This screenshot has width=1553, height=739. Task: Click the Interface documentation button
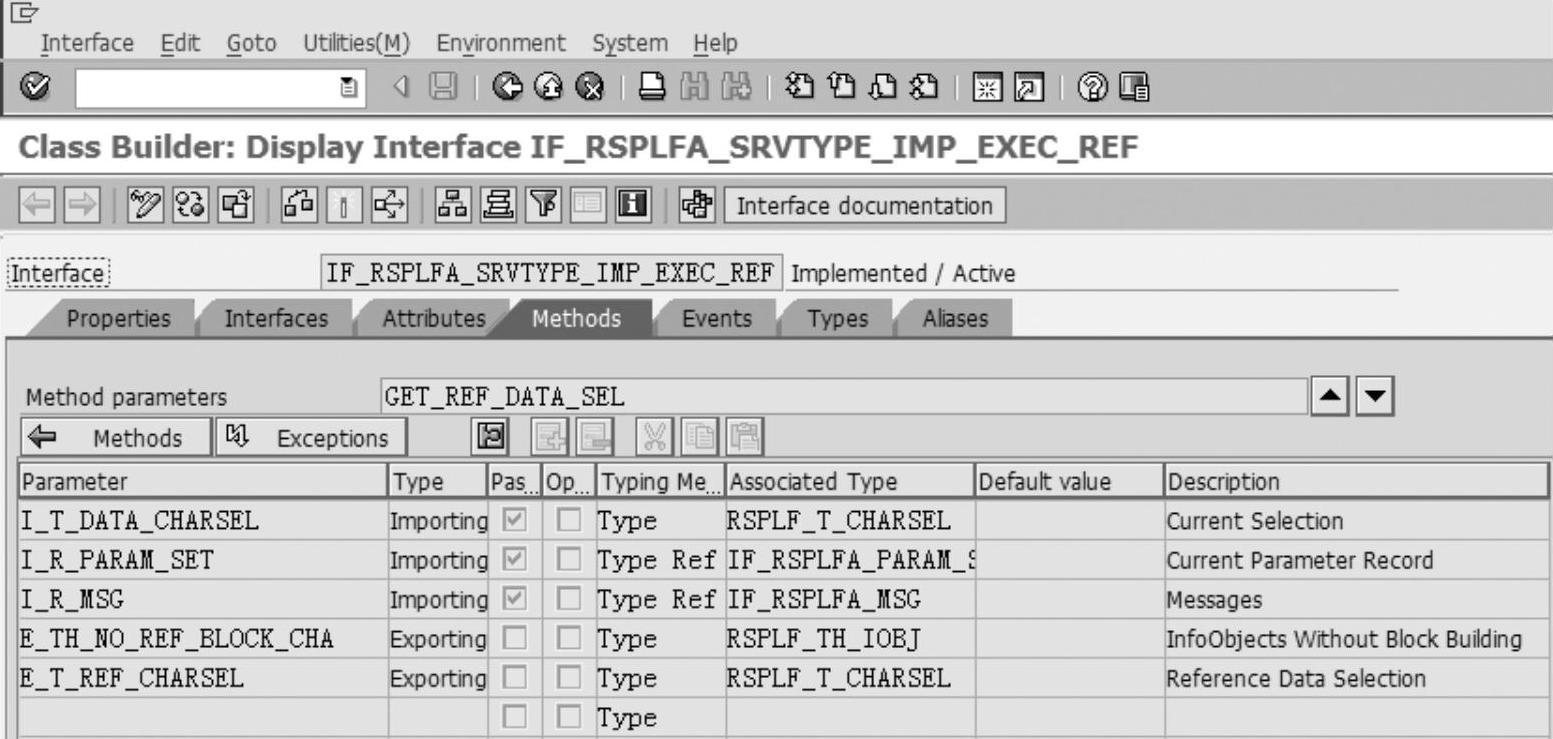[x=865, y=206]
